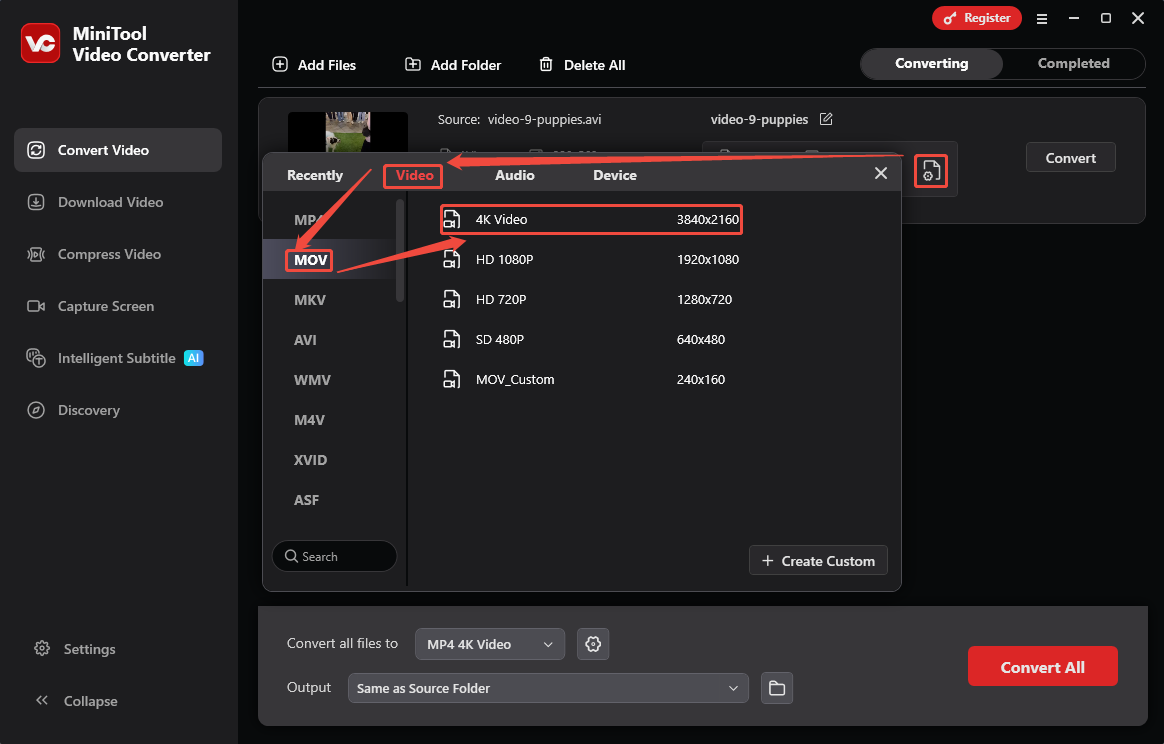Select the Device tab
The height and width of the screenshot is (744, 1164).
point(614,174)
